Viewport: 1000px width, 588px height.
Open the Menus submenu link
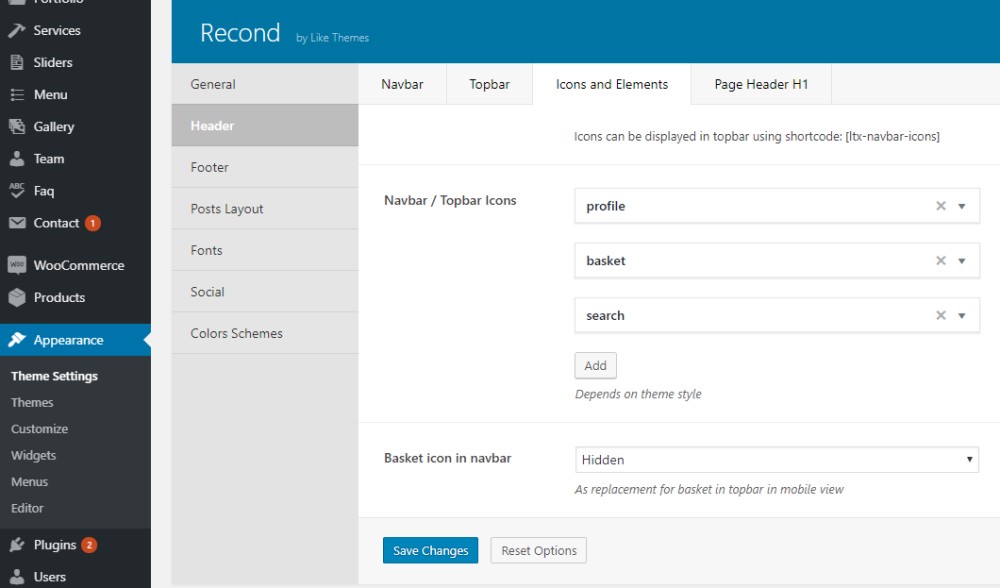click(x=29, y=481)
